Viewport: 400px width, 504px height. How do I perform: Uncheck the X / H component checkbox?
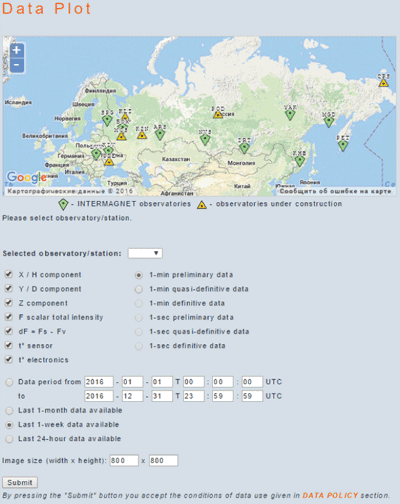pyautogui.click(x=9, y=274)
